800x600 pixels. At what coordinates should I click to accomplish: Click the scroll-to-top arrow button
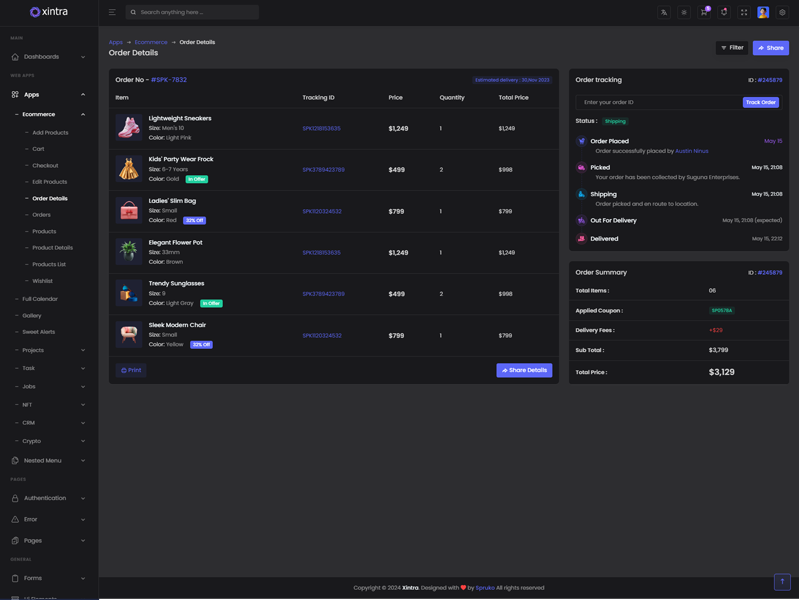[782, 582]
